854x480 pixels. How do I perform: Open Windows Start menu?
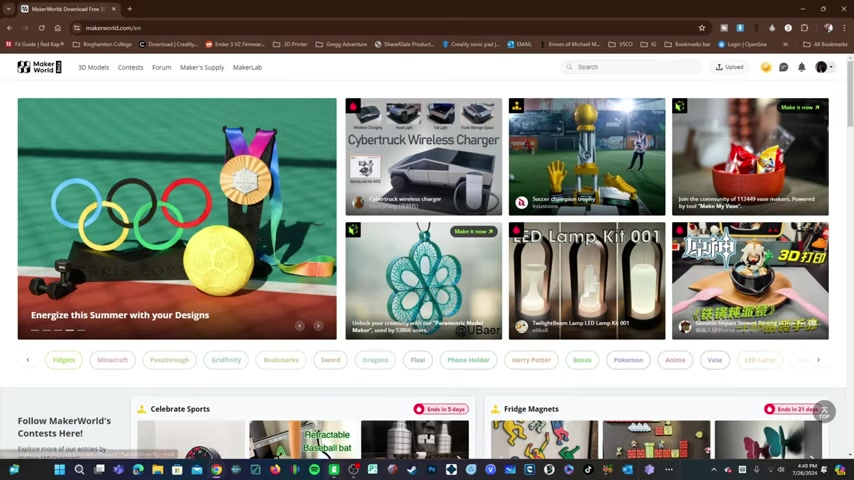tap(59, 469)
